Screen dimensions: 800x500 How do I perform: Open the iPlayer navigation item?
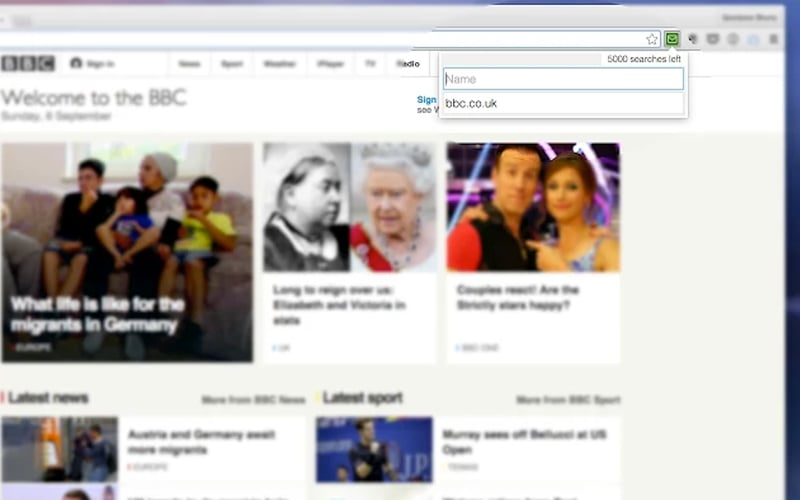331,64
